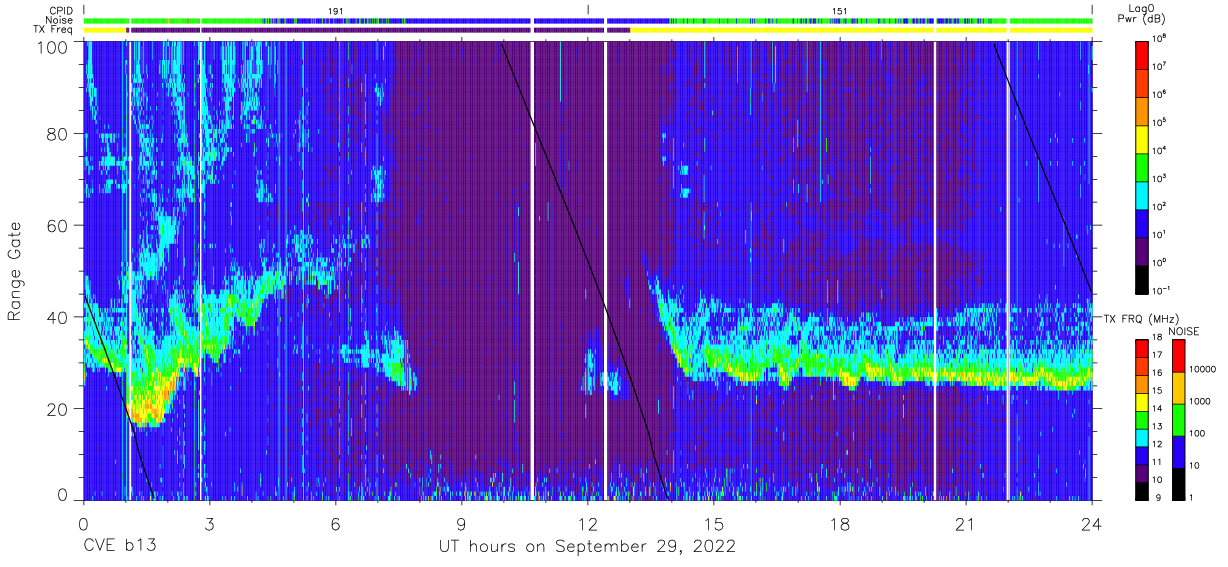Pick the purple 10–11 MHz TX FRQ swatch

(1144, 471)
